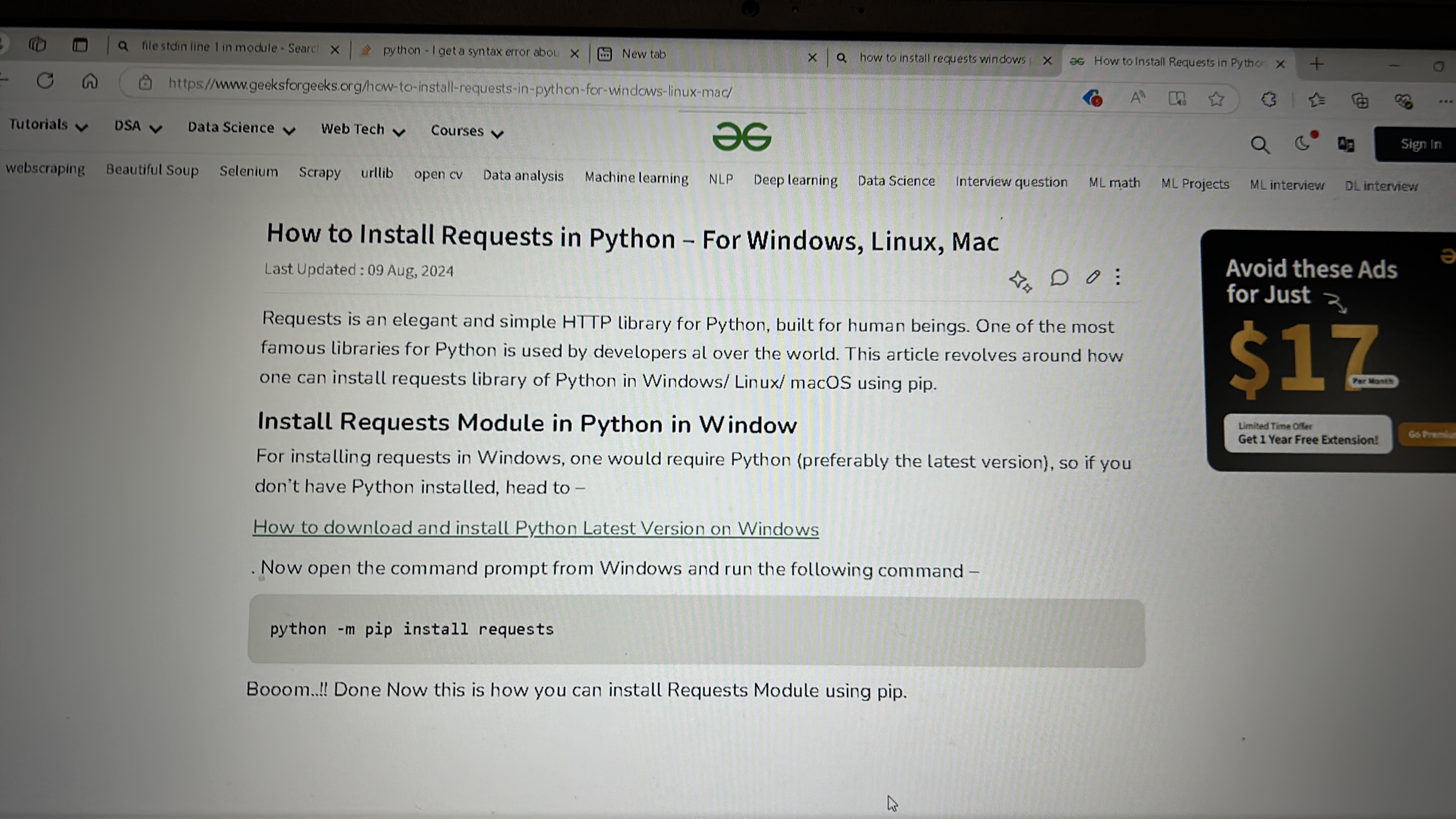
Task: Open the Read aloud icon in address bar
Action: 1137,98
